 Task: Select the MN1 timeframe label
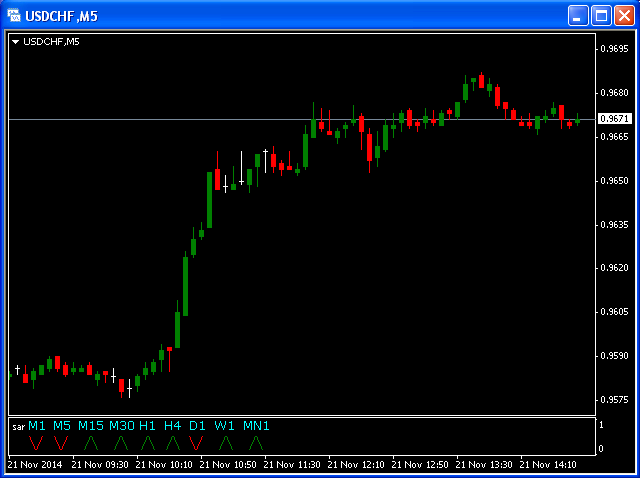pyautogui.click(x=256, y=426)
